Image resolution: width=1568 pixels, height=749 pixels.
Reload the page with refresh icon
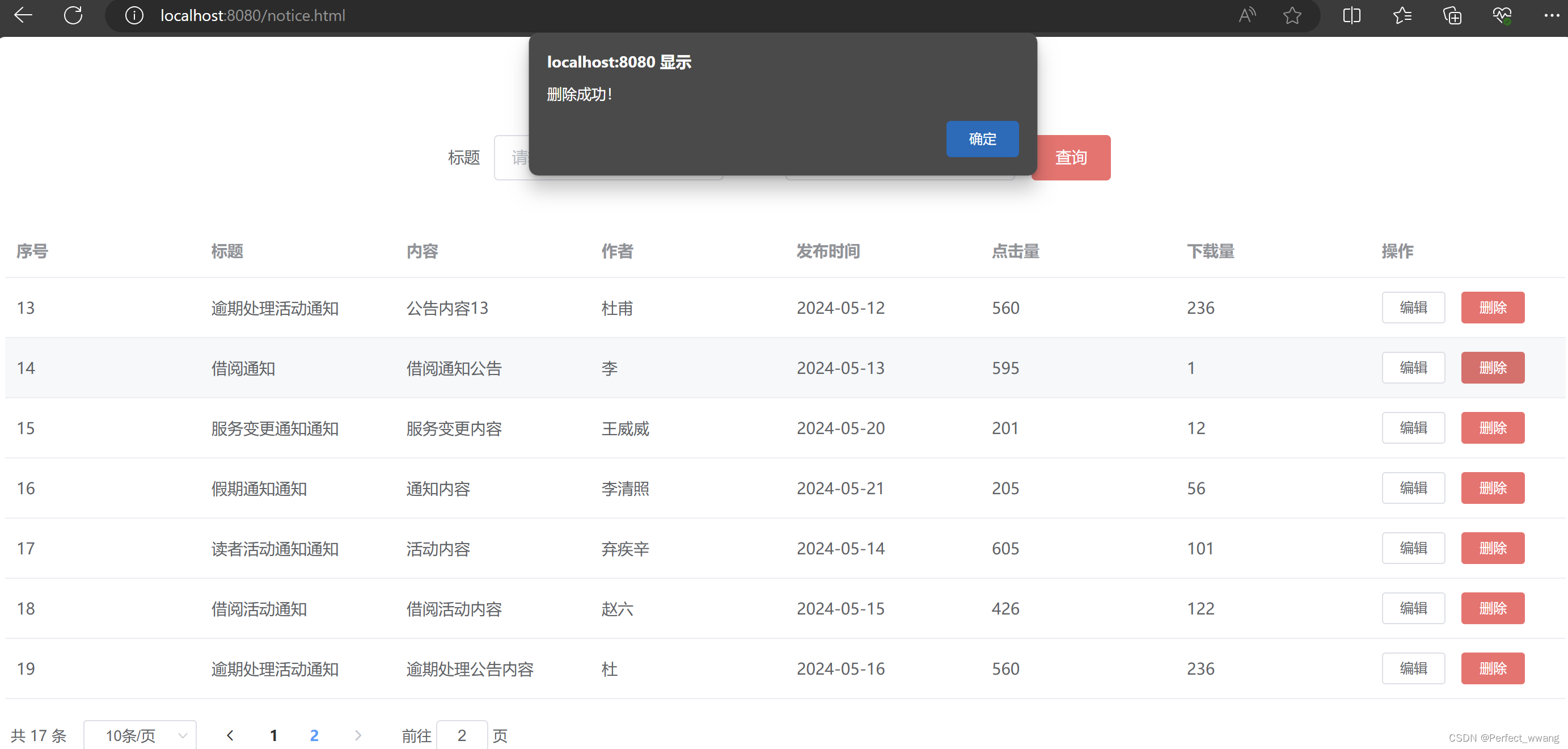(73, 15)
